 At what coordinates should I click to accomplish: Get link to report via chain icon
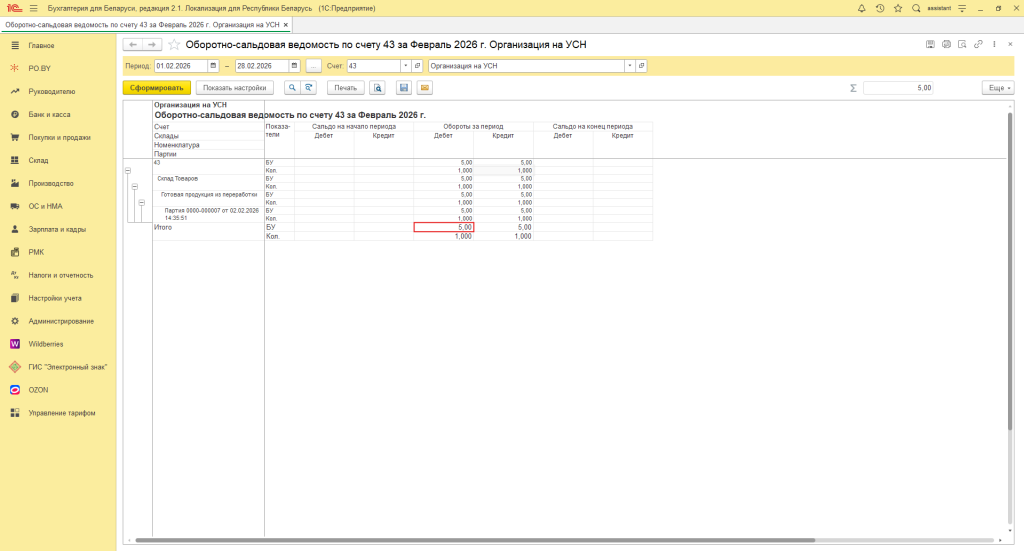(x=978, y=44)
